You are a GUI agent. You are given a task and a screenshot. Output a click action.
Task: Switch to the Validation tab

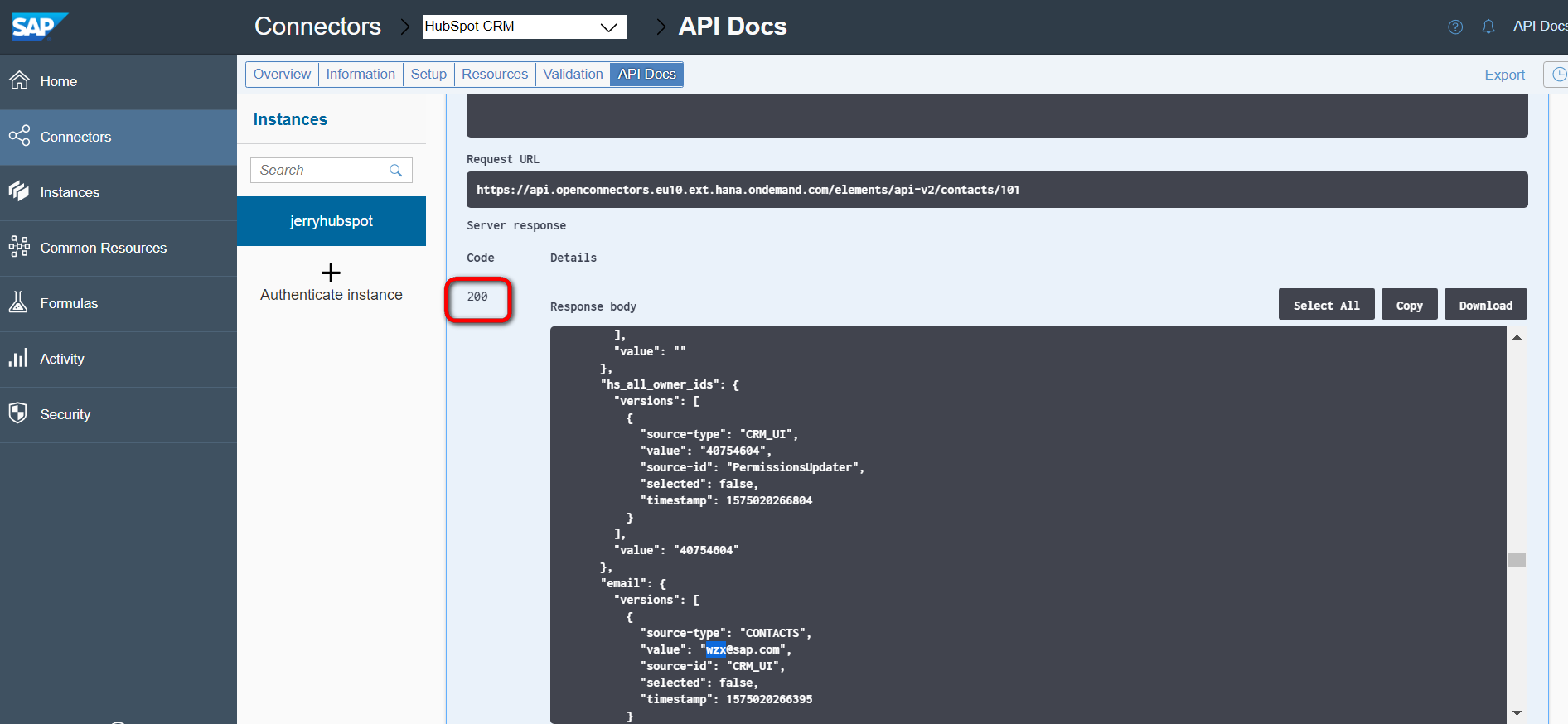point(573,74)
